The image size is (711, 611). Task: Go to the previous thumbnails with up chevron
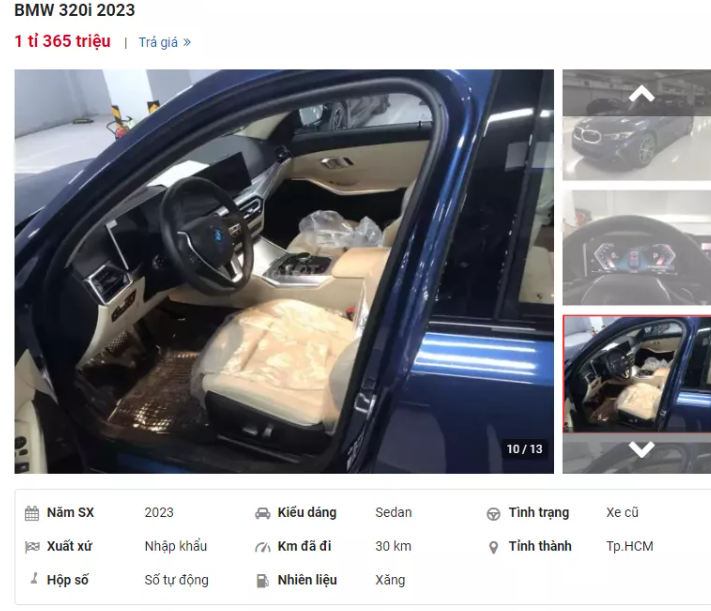coord(641,94)
